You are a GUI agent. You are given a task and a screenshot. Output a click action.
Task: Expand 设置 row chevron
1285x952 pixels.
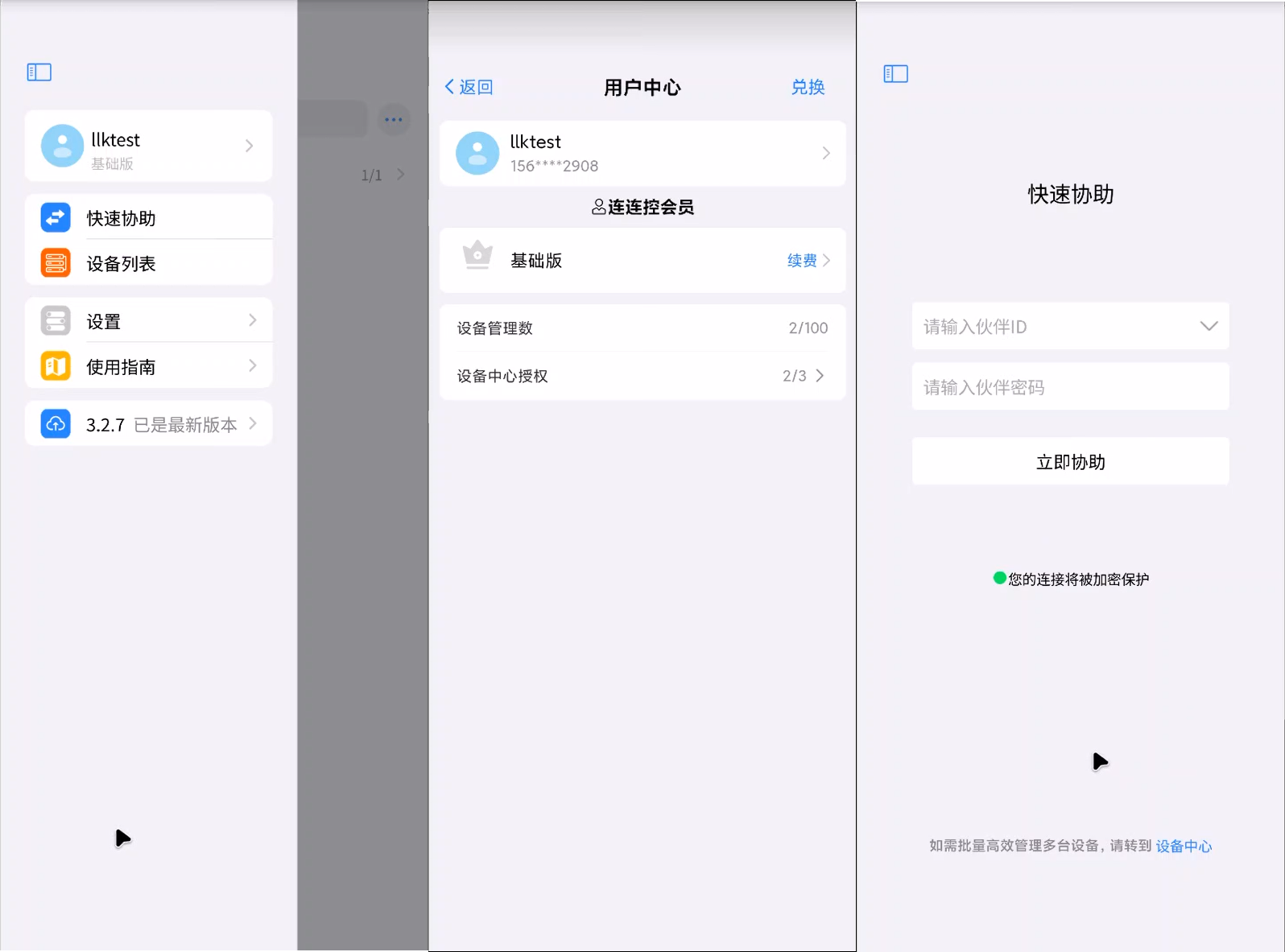click(x=253, y=320)
